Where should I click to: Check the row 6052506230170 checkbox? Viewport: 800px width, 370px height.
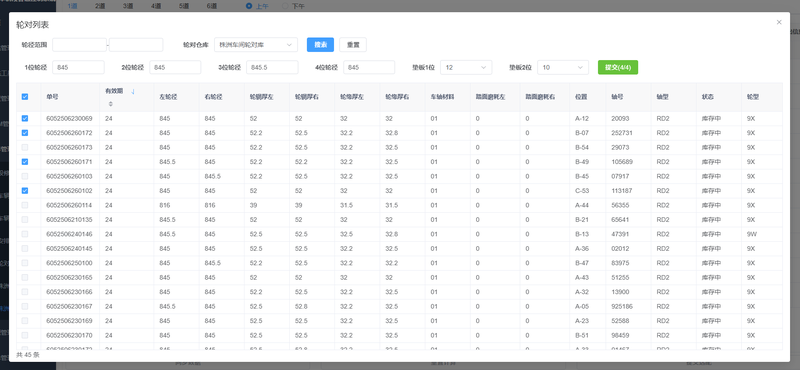(25, 335)
